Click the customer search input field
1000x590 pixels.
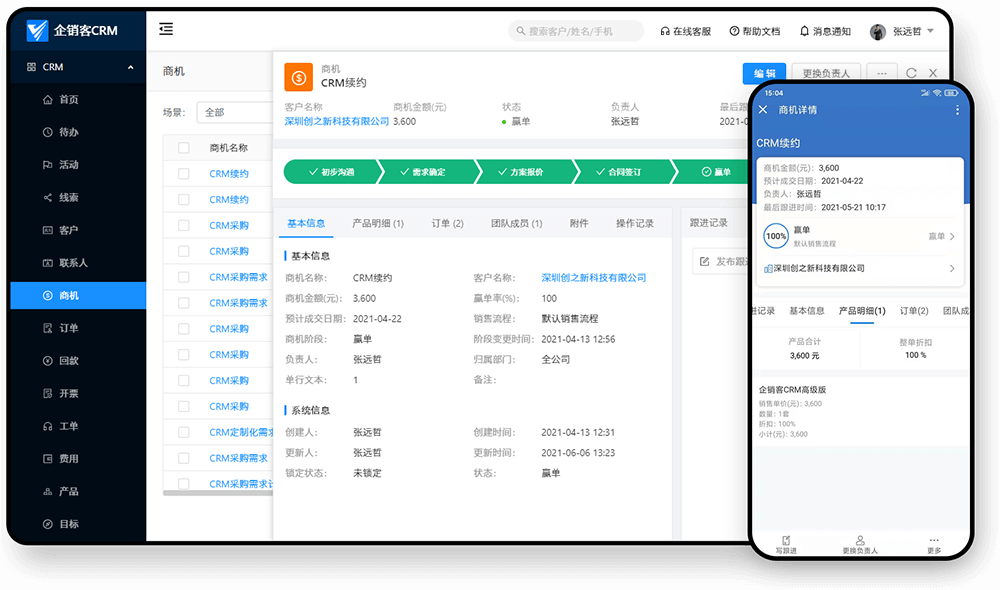coord(576,31)
